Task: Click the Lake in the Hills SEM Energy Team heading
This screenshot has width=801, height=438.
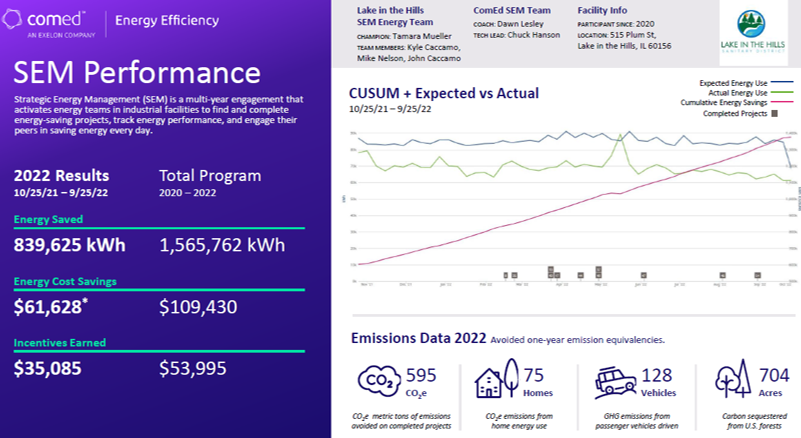Action: [x=394, y=16]
